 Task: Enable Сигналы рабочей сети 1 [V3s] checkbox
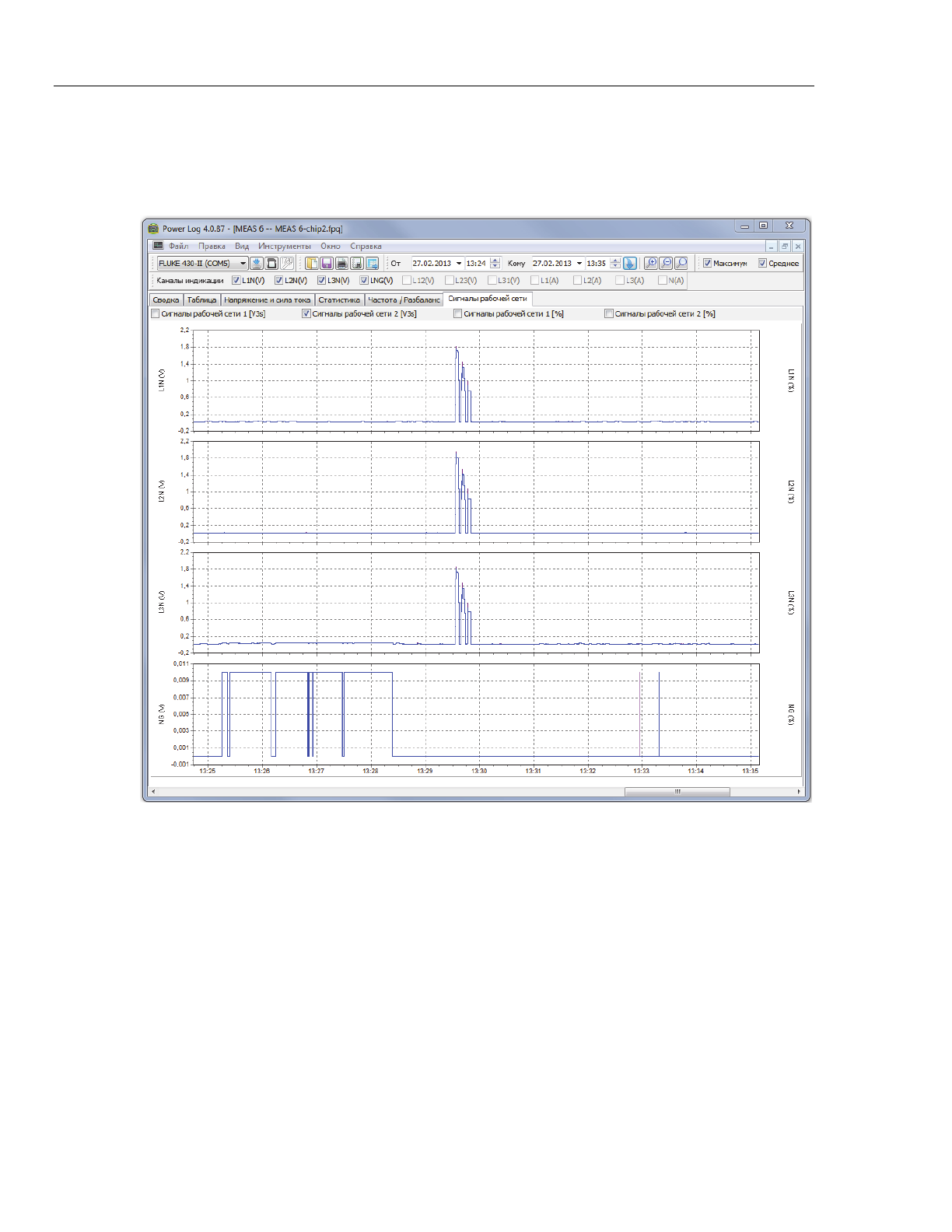(156, 314)
